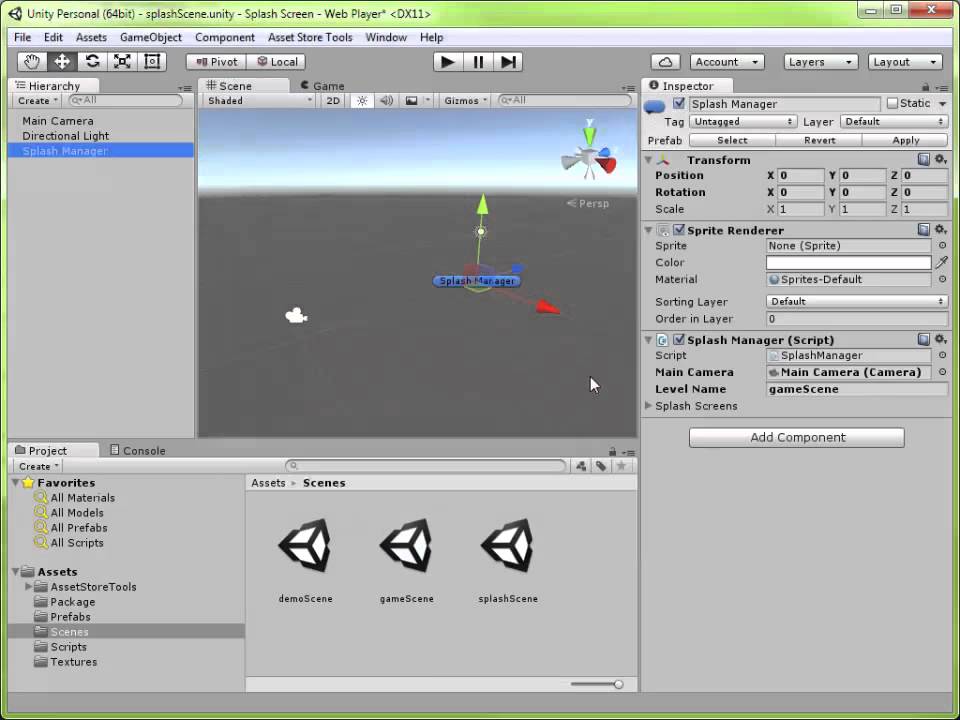Image resolution: width=960 pixels, height=720 pixels.
Task: Open the Layer dropdown in Inspector
Action: click(x=894, y=121)
